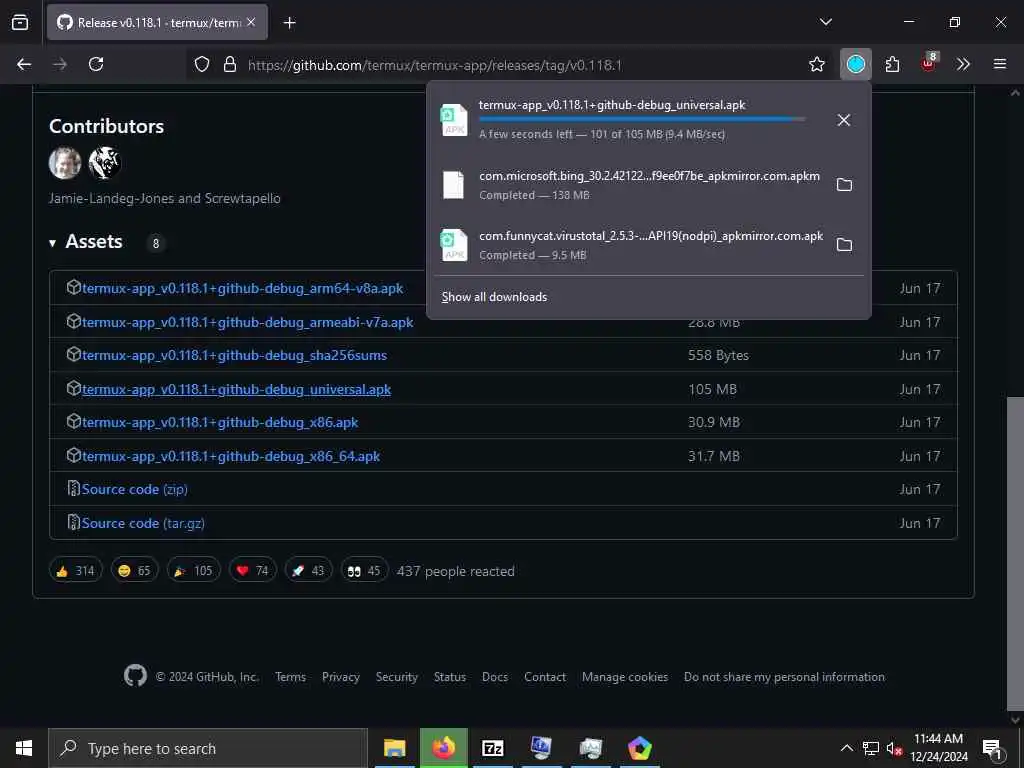The height and width of the screenshot is (768, 1024).
Task: Download termux sha256sums file
Action: tap(234, 356)
